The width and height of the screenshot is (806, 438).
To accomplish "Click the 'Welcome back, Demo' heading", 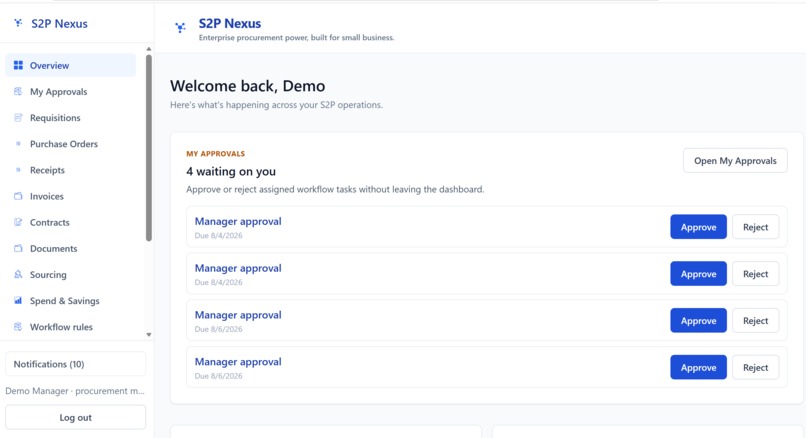I will [x=248, y=86].
